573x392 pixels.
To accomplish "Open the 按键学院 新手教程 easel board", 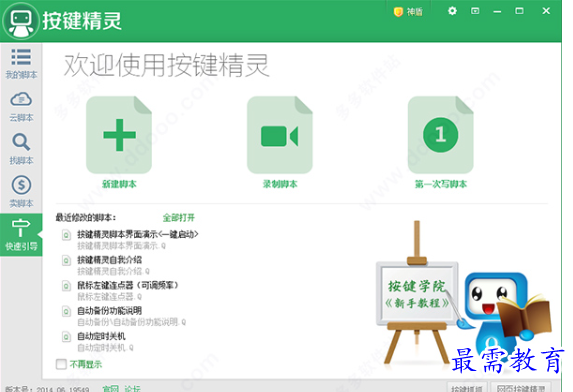I will 417,293.
